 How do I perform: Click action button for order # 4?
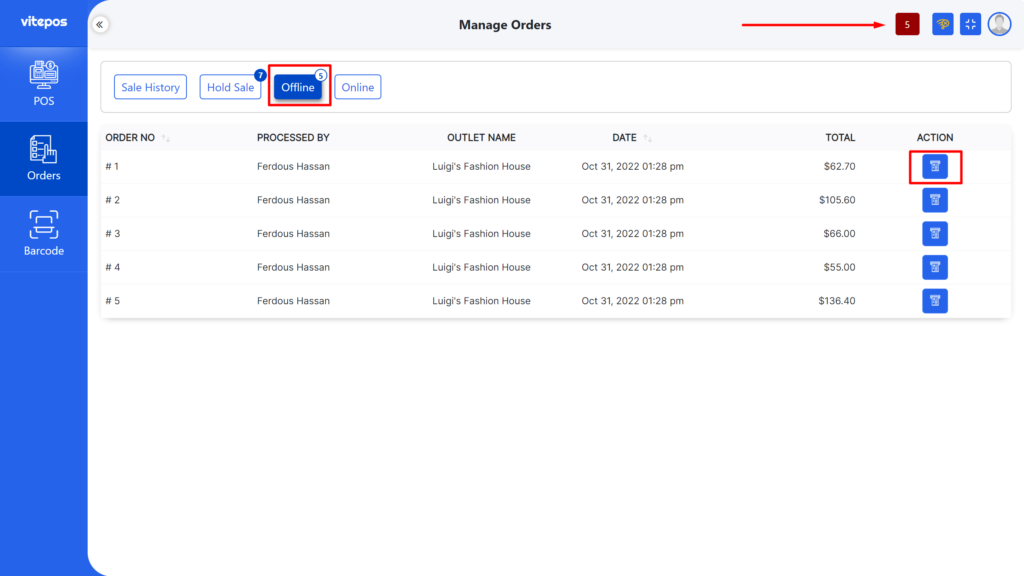(935, 267)
